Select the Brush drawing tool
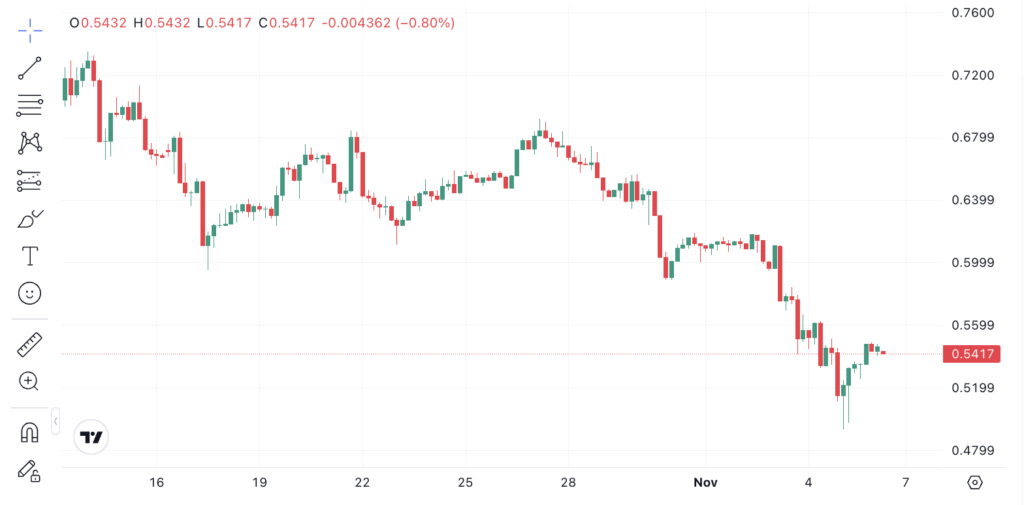This screenshot has width=1024, height=505. [30, 219]
